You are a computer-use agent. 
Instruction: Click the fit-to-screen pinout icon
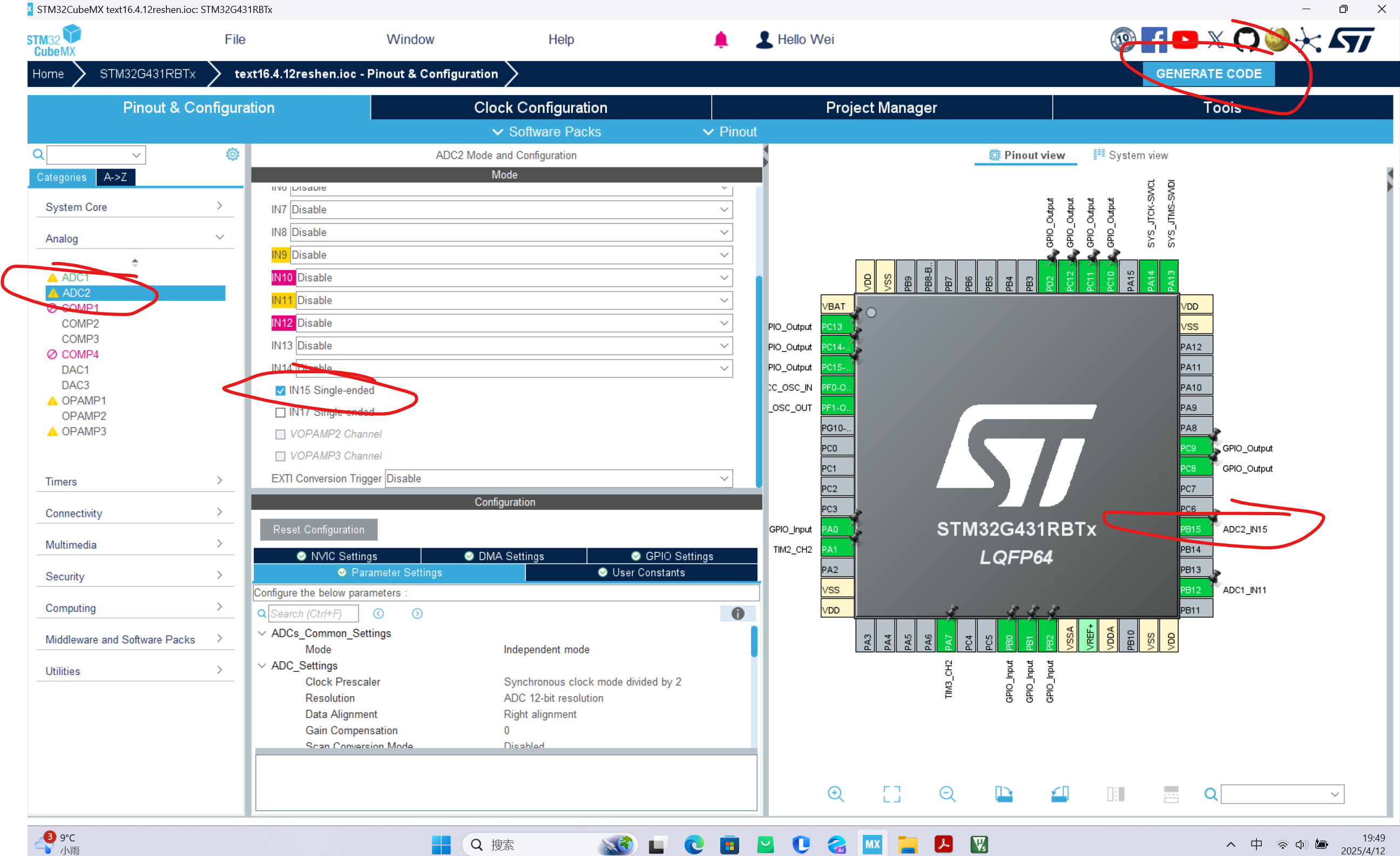click(x=891, y=794)
